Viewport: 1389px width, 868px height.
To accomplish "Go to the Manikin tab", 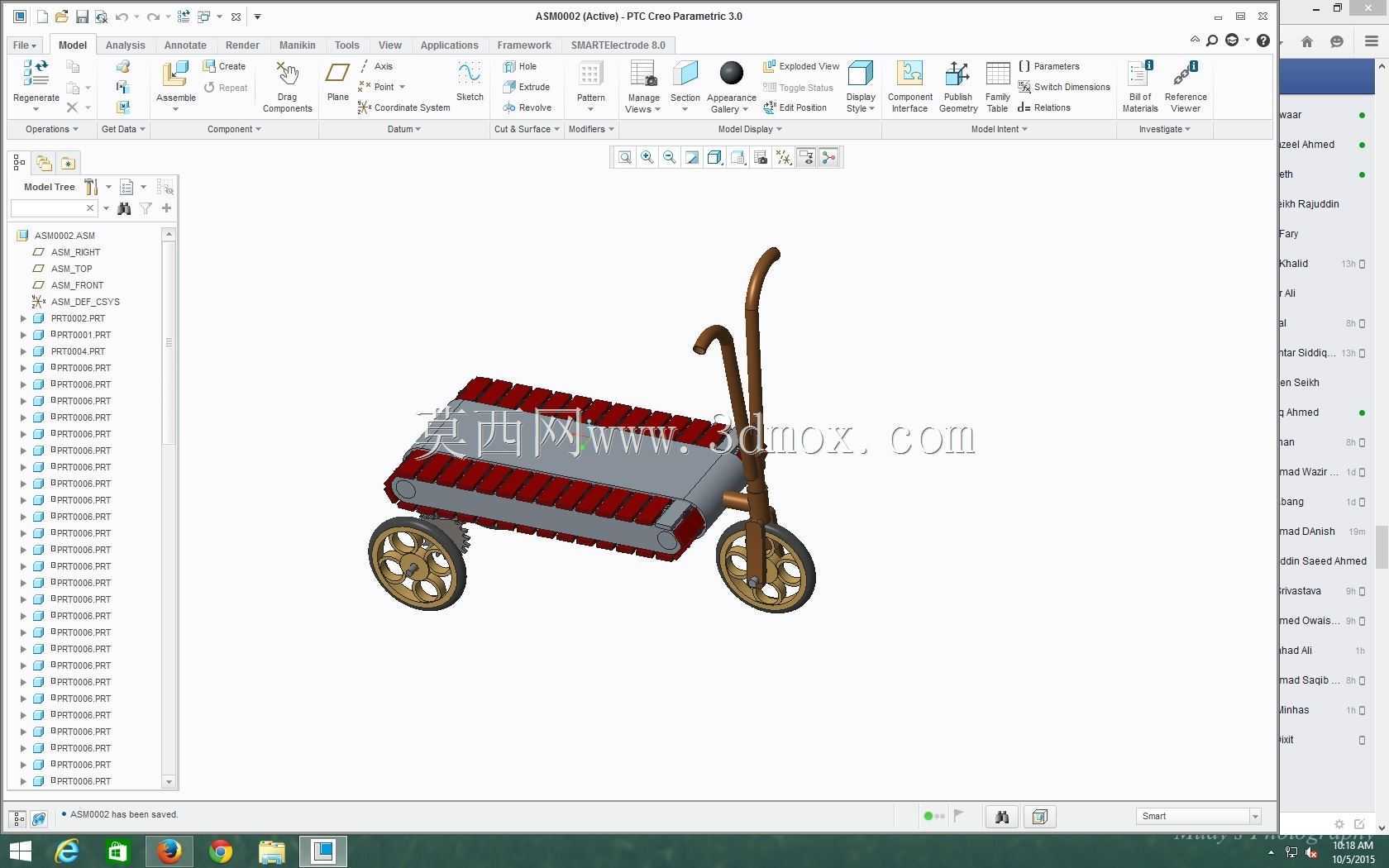I will (x=297, y=45).
